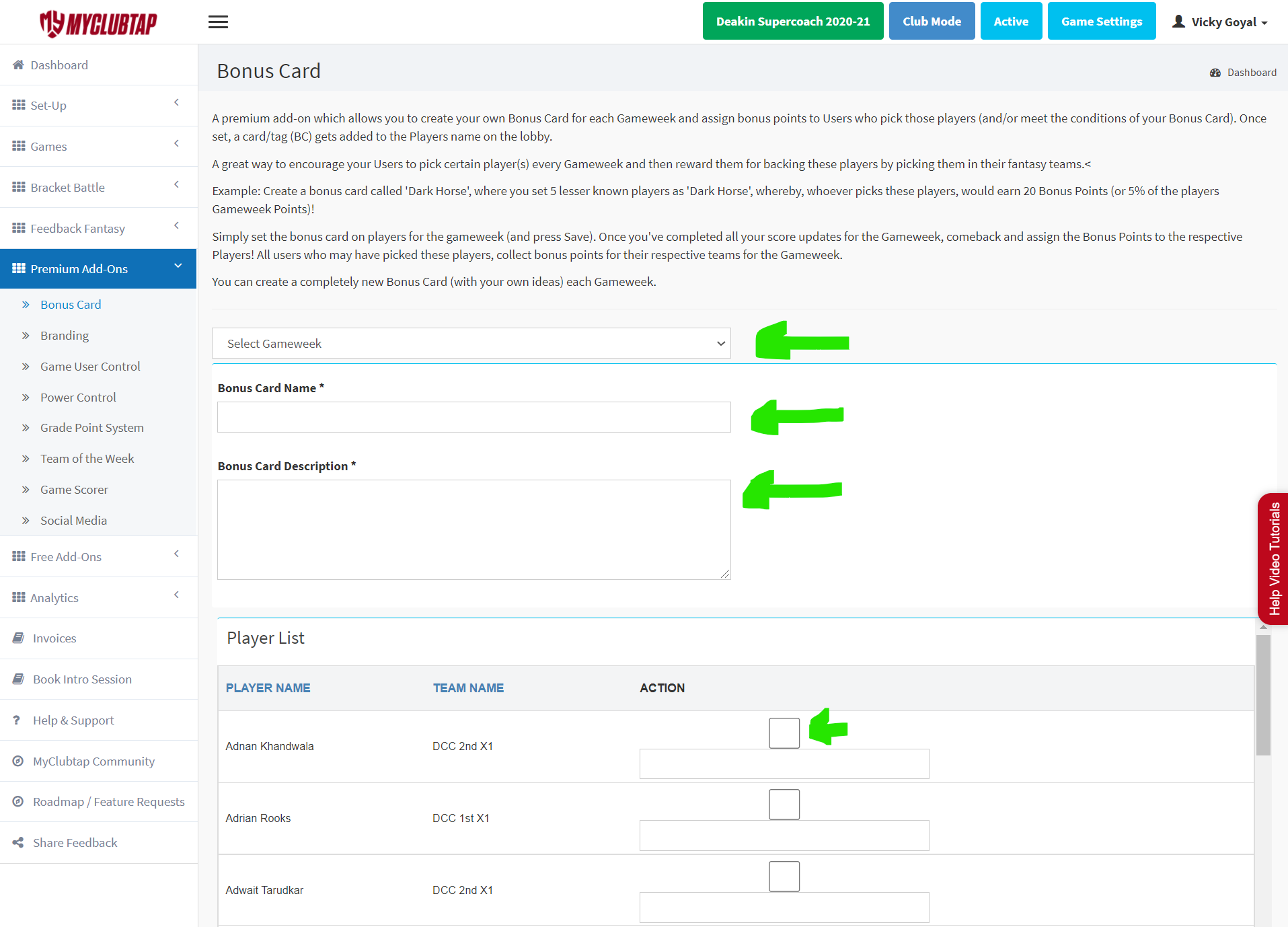The image size is (1288, 927).
Task: Click the double-arrow icon next to Social Media
Action: 26,521
